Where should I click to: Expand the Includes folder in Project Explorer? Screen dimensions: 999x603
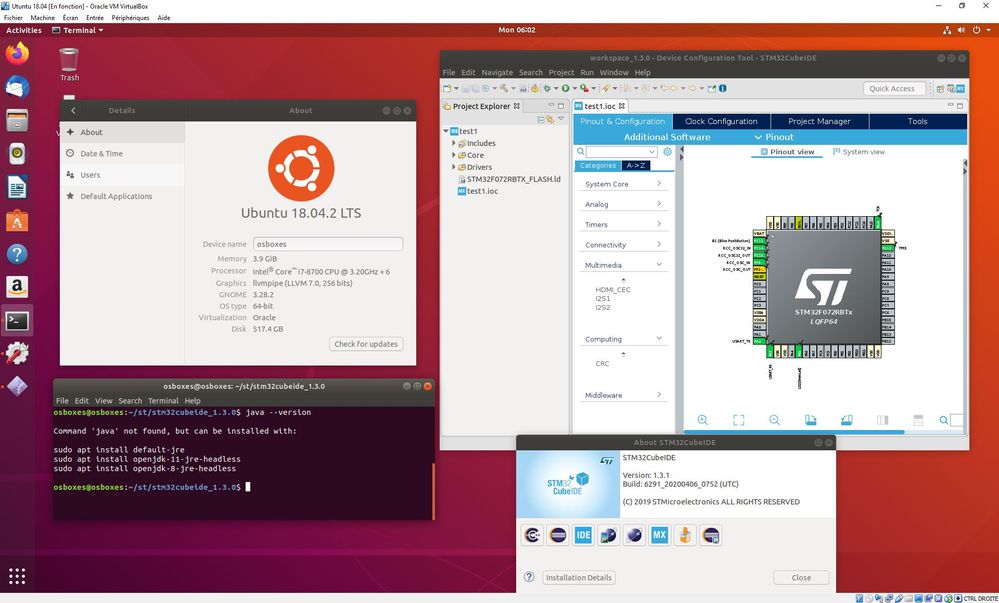454,143
